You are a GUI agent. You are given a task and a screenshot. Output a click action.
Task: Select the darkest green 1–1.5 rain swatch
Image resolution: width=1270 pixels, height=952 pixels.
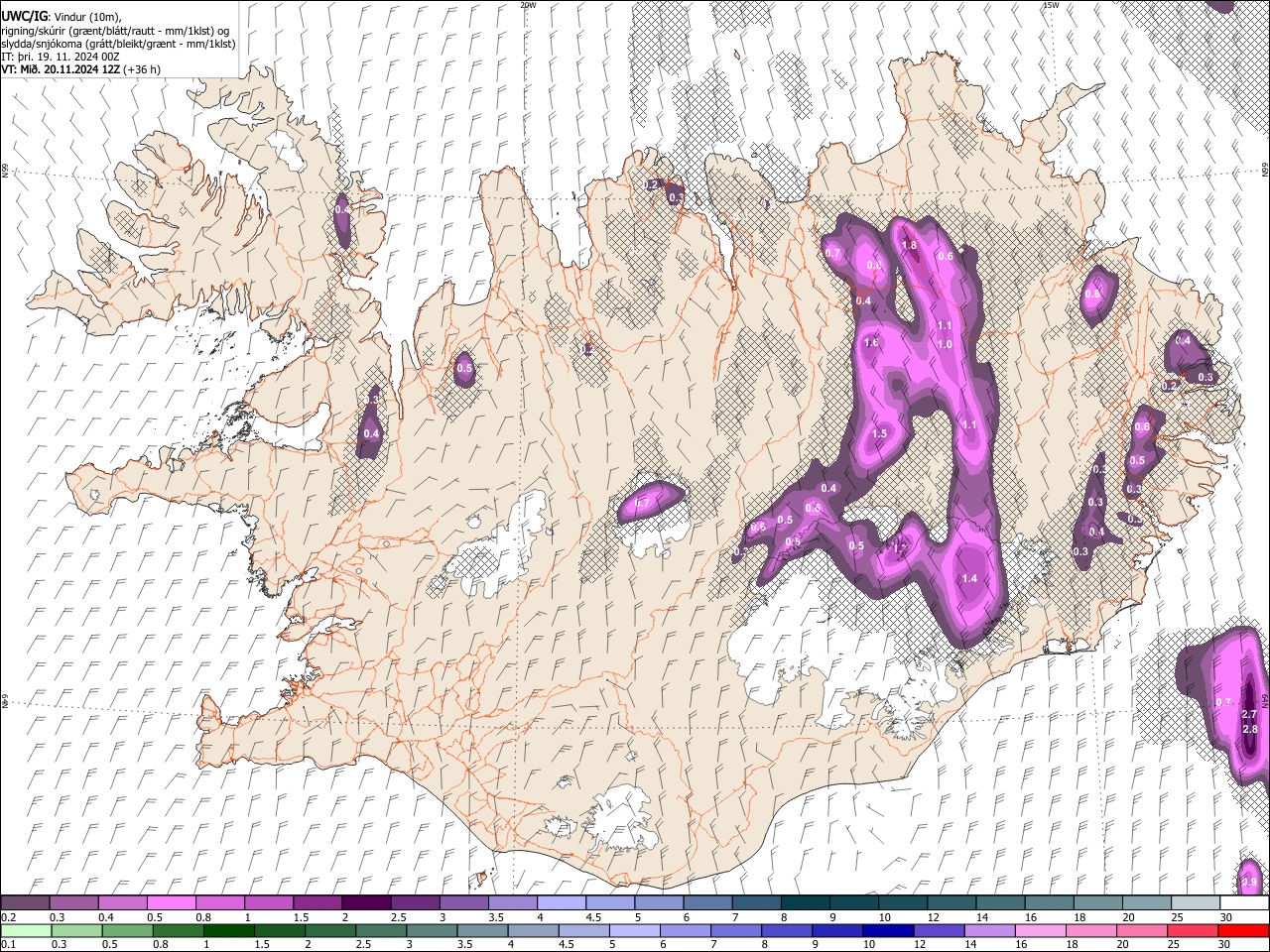(229, 930)
